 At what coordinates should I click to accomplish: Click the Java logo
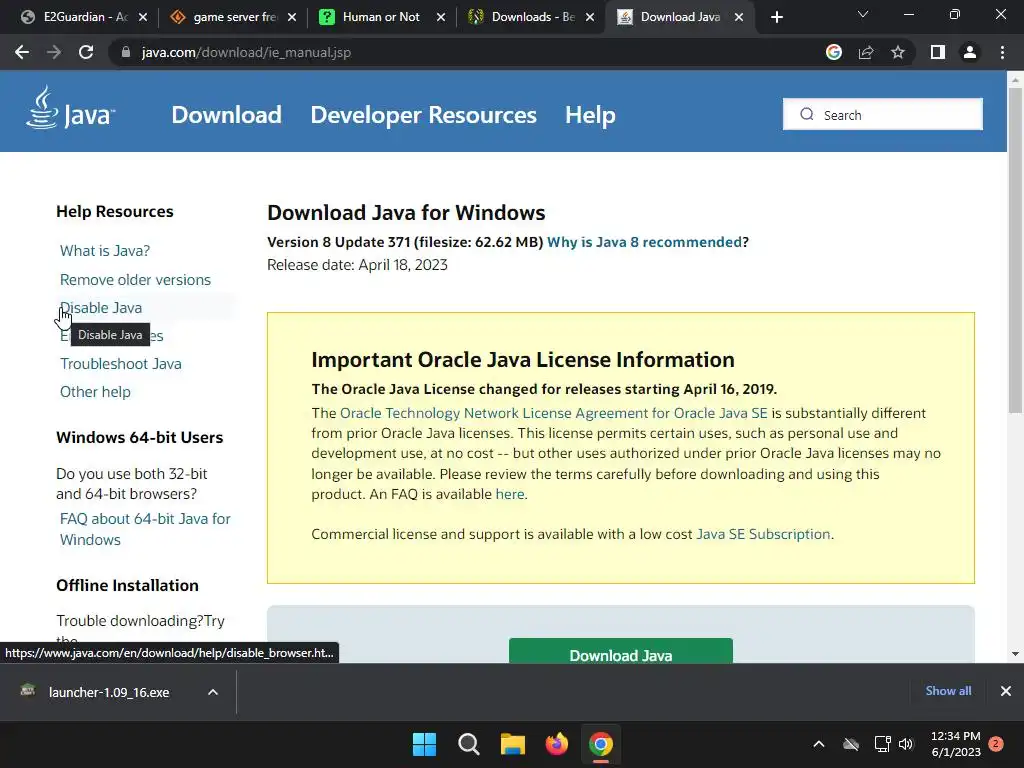(x=71, y=108)
